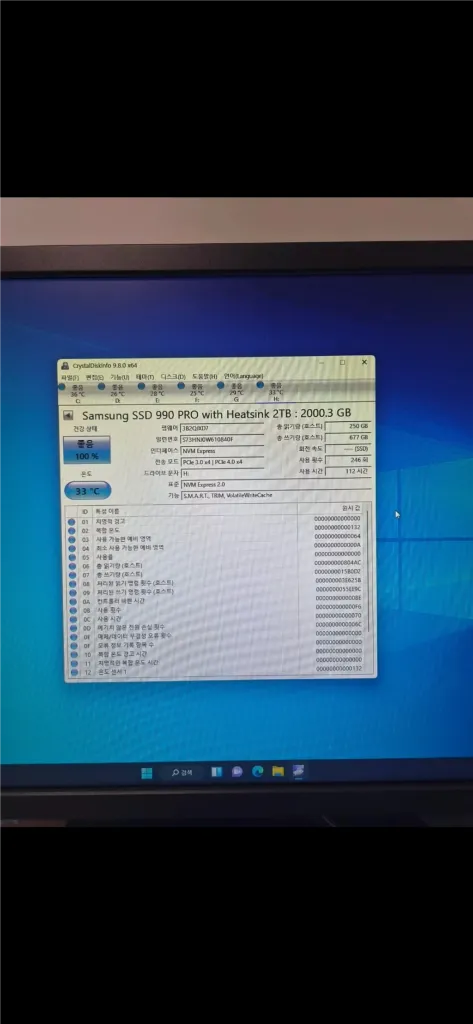Click the taskbar 검색 search box
The image size is (473, 1024).
tap(182, 773)
